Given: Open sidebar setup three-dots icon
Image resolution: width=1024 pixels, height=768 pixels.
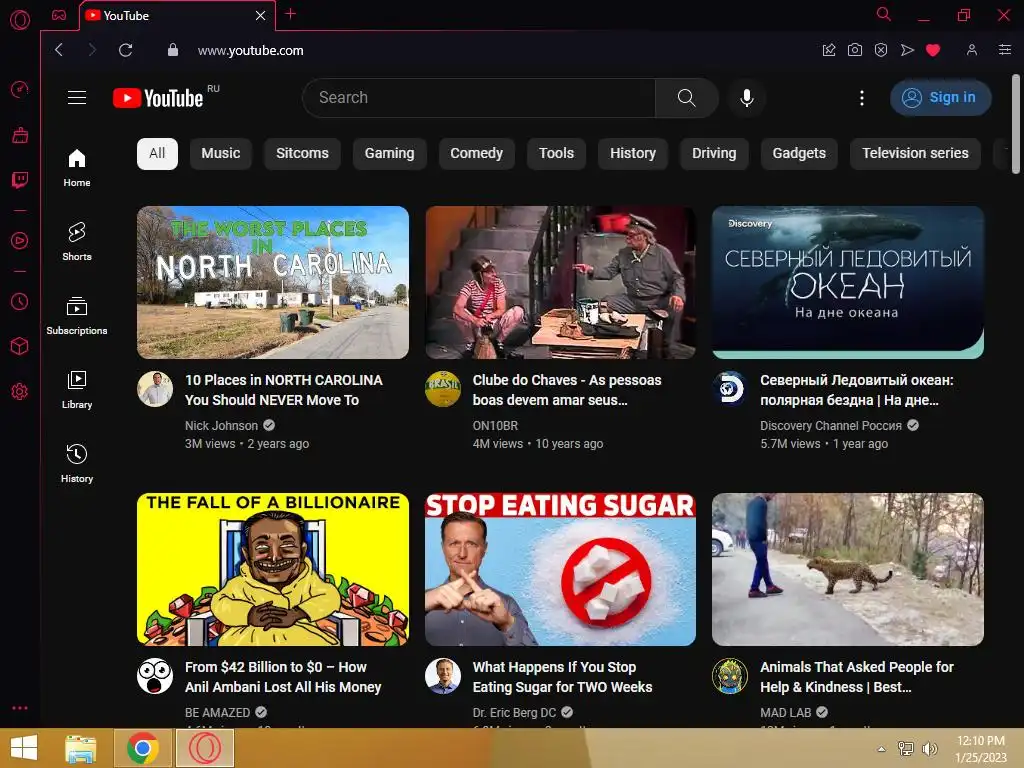Looking at the screenshot, I should point(20,708).
